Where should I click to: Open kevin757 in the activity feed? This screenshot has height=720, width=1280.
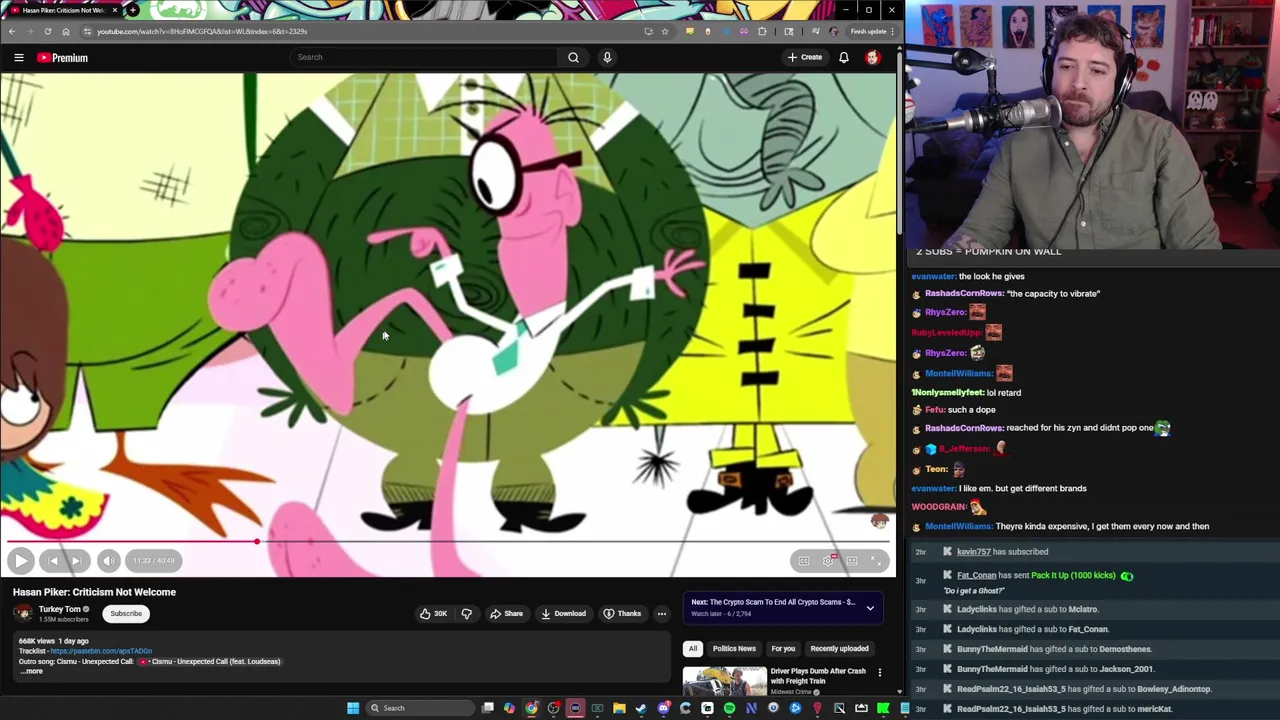(x=973, y=552)
